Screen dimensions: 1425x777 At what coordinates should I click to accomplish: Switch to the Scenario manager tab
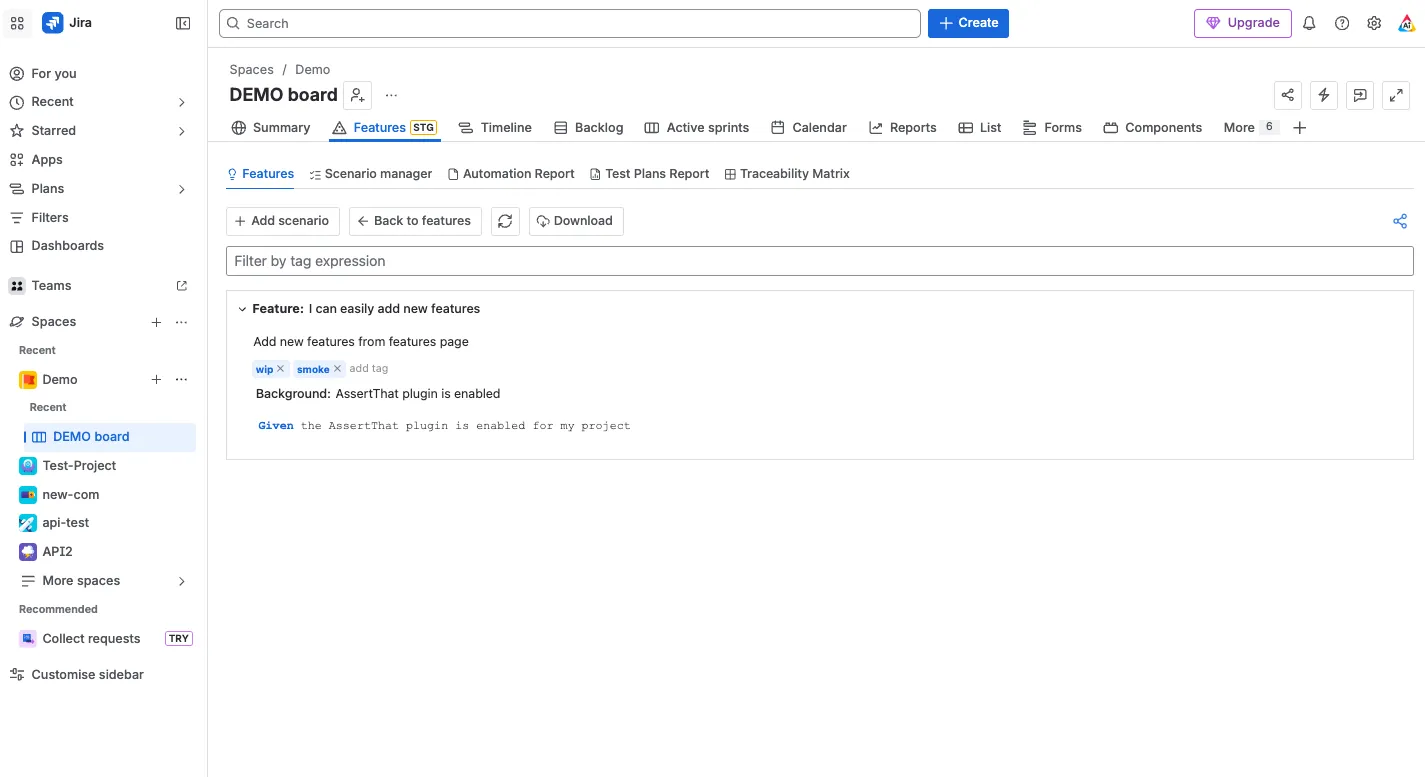click(x=370, y=174)
